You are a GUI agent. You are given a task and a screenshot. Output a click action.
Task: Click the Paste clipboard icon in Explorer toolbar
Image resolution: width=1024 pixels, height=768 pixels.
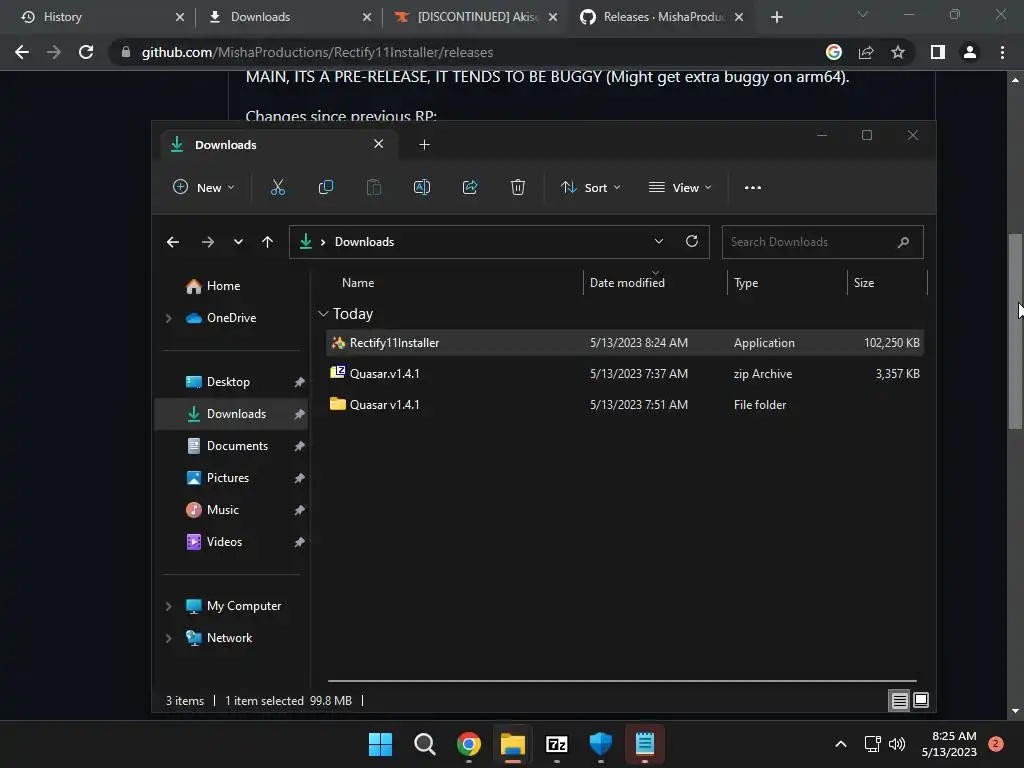pyautogui.click(x=374, y=187)
